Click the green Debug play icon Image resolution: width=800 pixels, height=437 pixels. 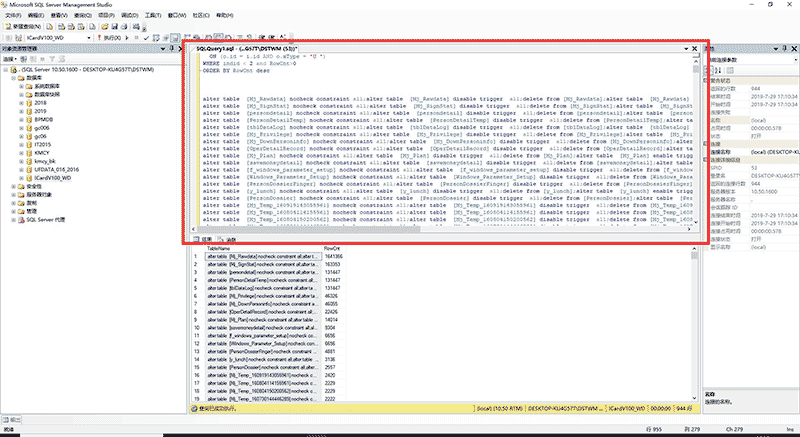(x=127, y=38)
